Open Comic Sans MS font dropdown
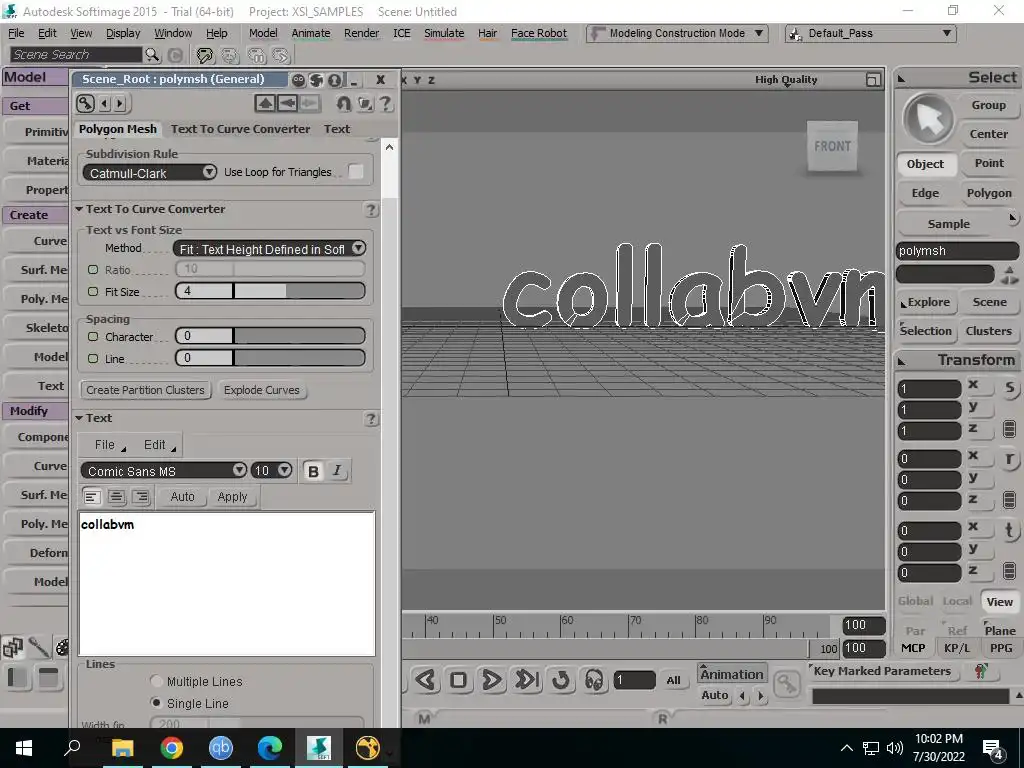 click(x=163, y=471)
